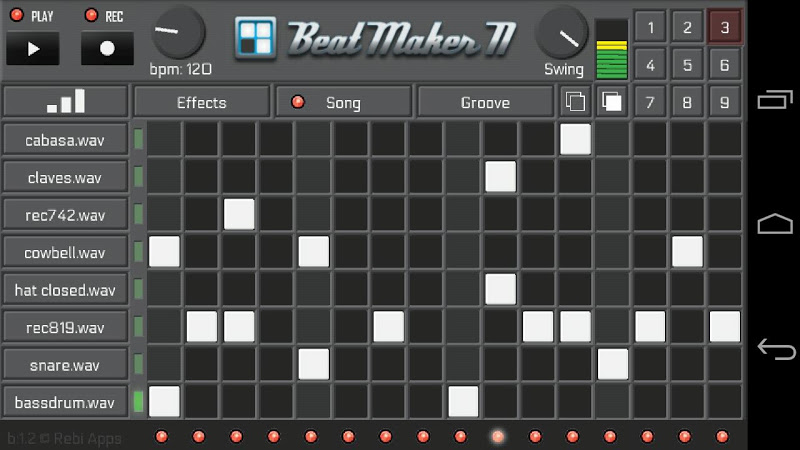
Task: Toggle first step of cabasa.wav row
Action: (164, 139)
